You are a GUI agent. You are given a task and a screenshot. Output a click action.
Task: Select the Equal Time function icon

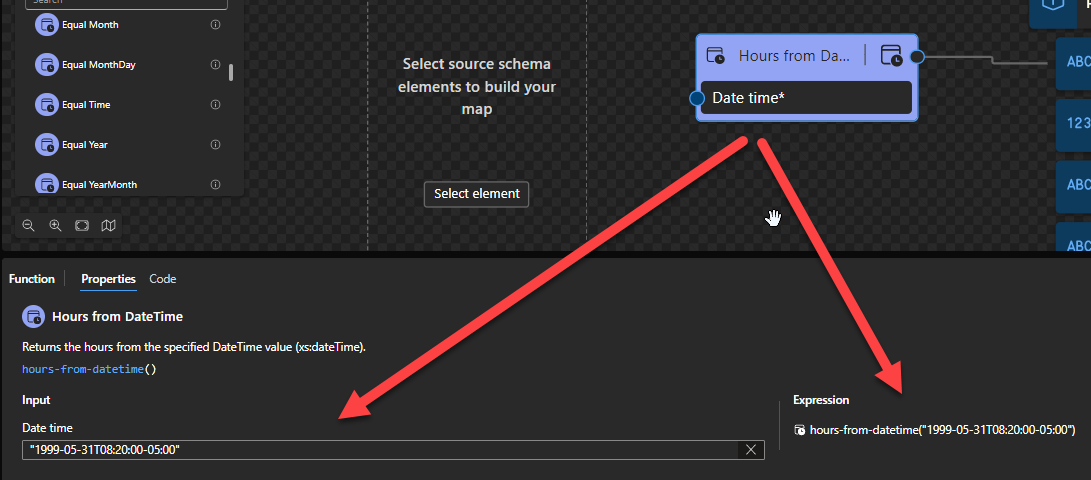tap(46, 105)
